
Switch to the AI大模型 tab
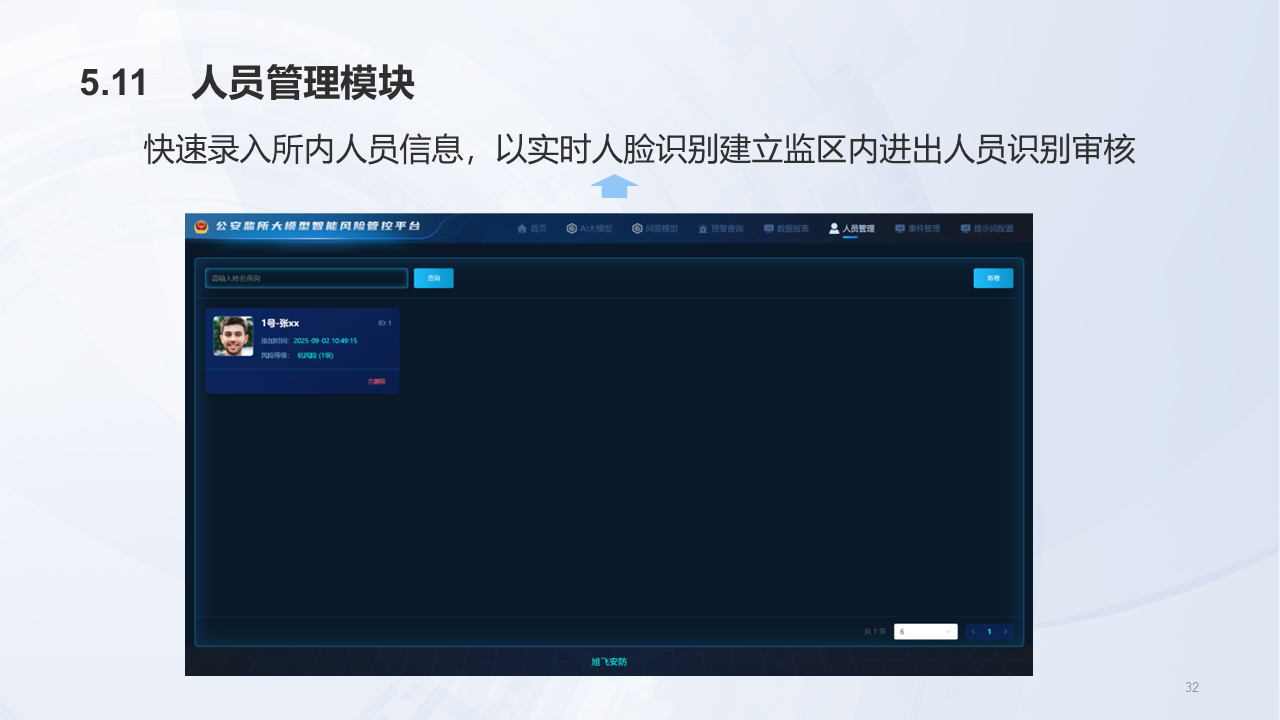589,228
